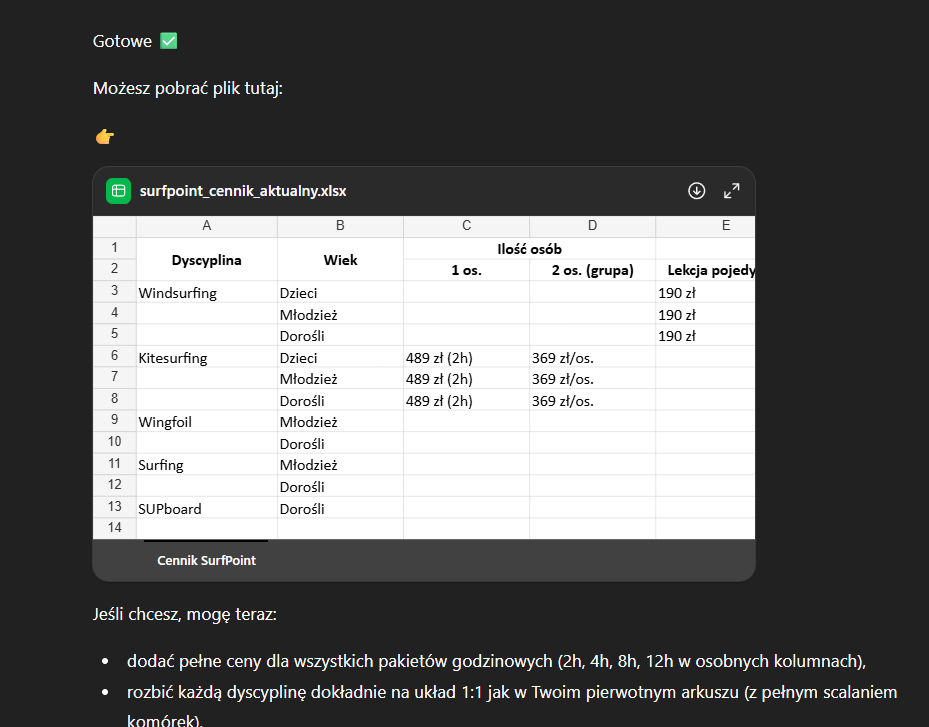Click the Wiek header cell
Image resolution: width=929 pixels, height=727 pixels.
[x=340, y=260]
